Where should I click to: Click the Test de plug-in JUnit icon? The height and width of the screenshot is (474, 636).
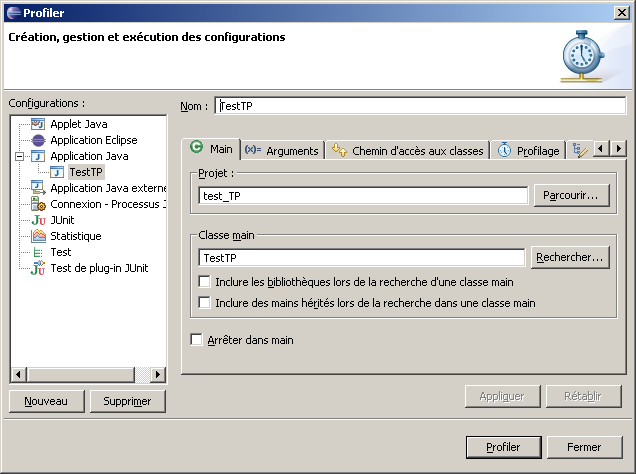(x=38, y=268)
